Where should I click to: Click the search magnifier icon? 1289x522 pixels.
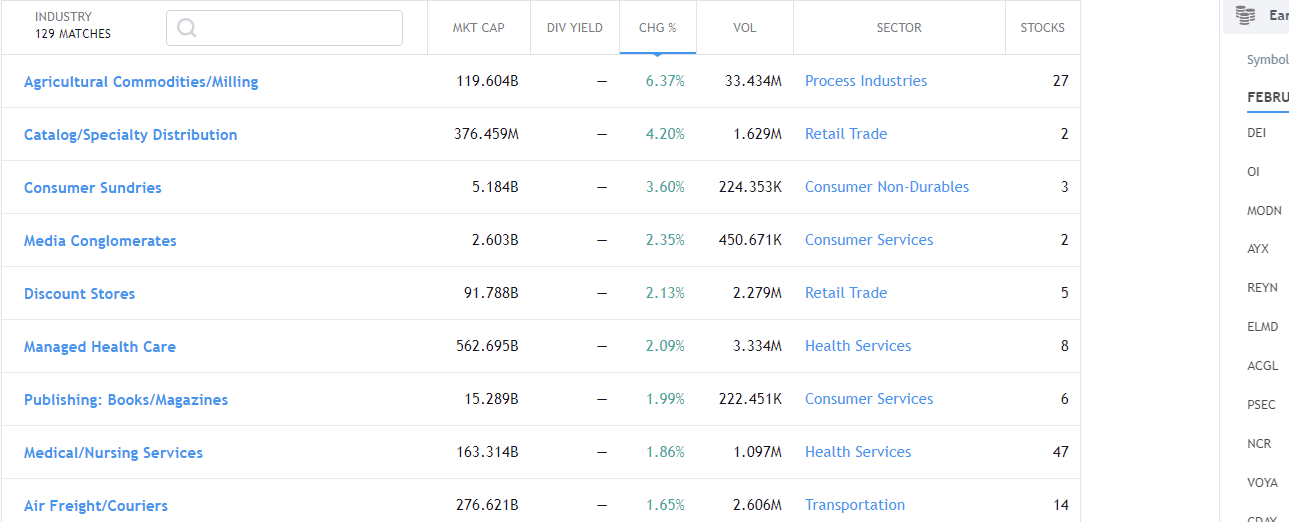coord(187,28)
